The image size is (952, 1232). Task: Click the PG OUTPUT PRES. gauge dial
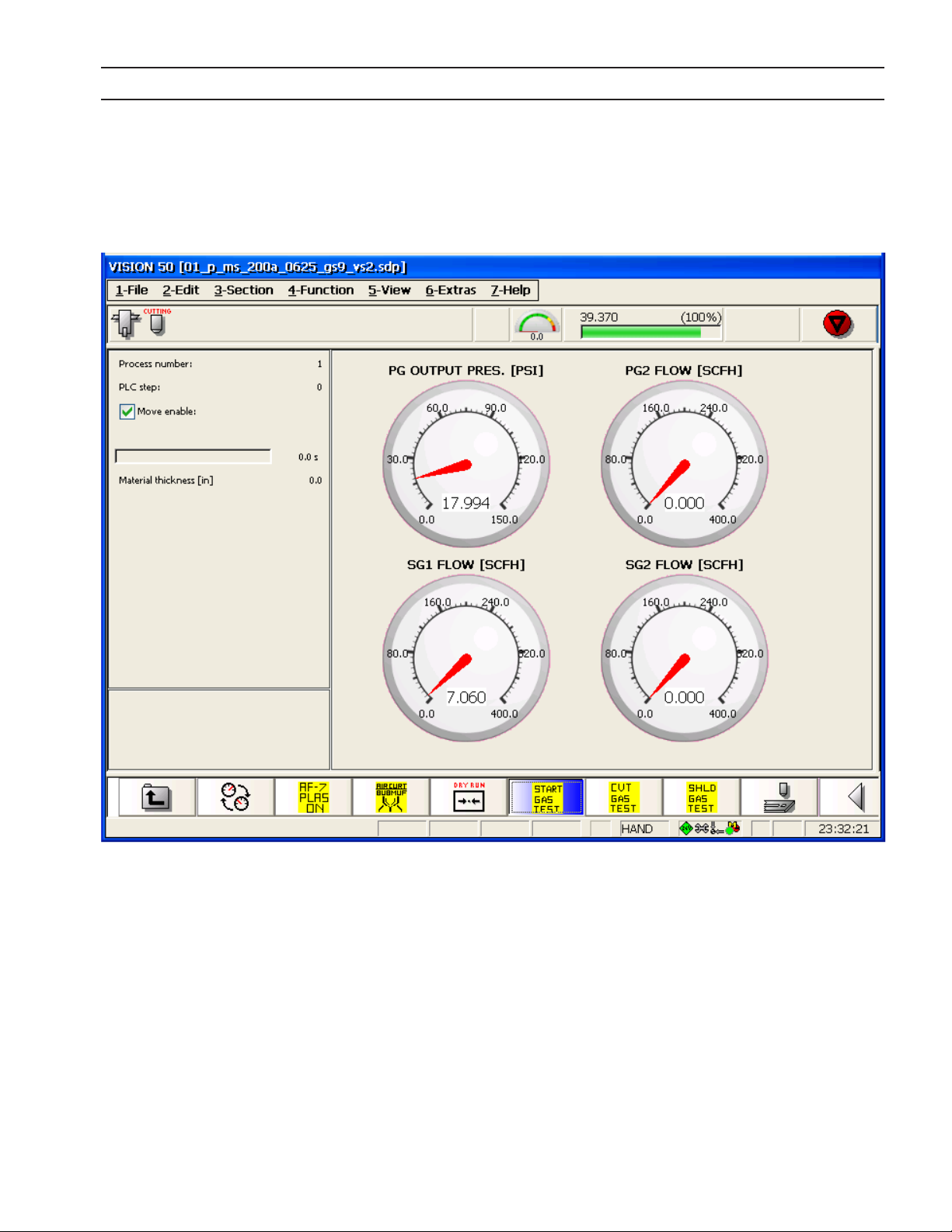(x=466, y=463)
